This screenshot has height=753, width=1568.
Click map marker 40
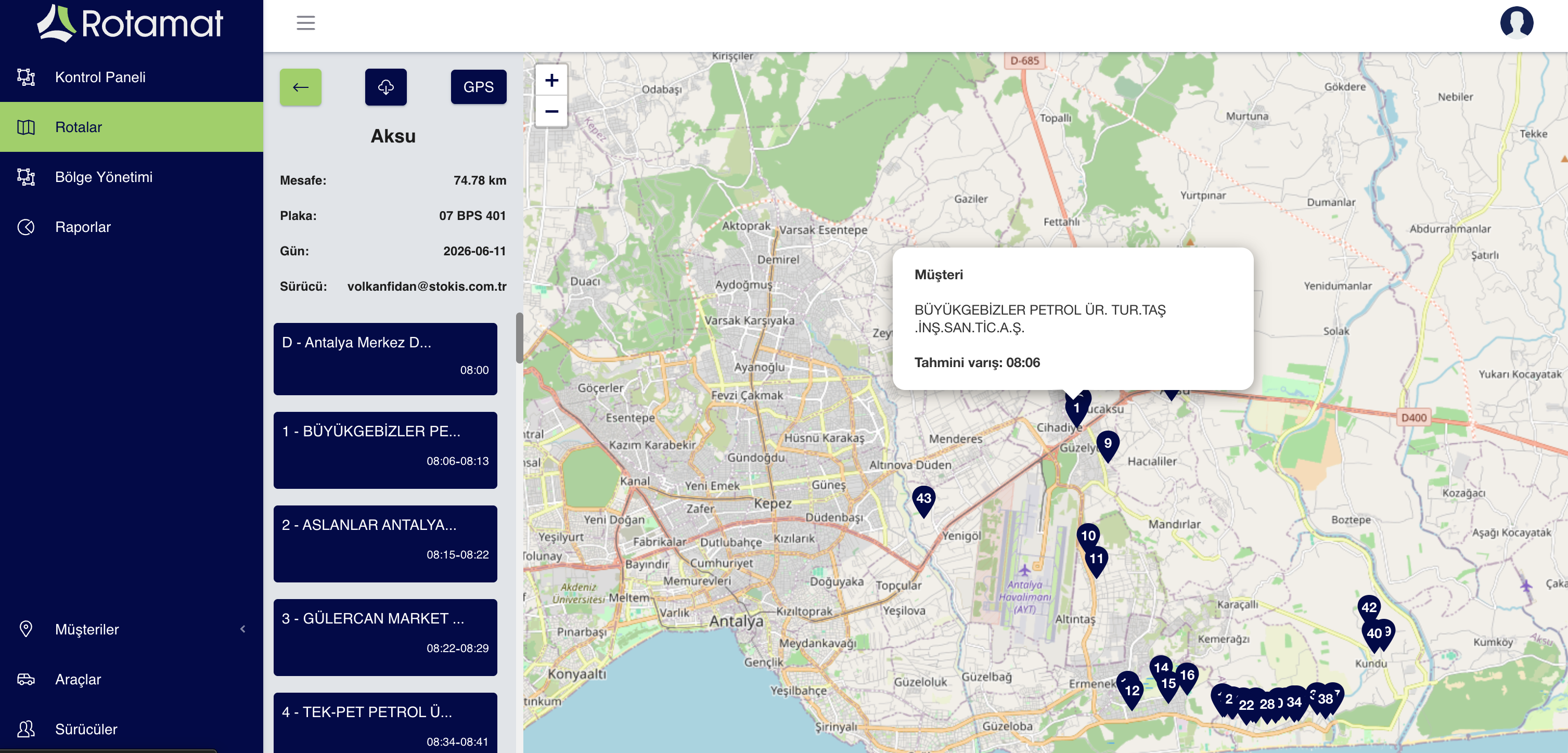coord(1373,635)
